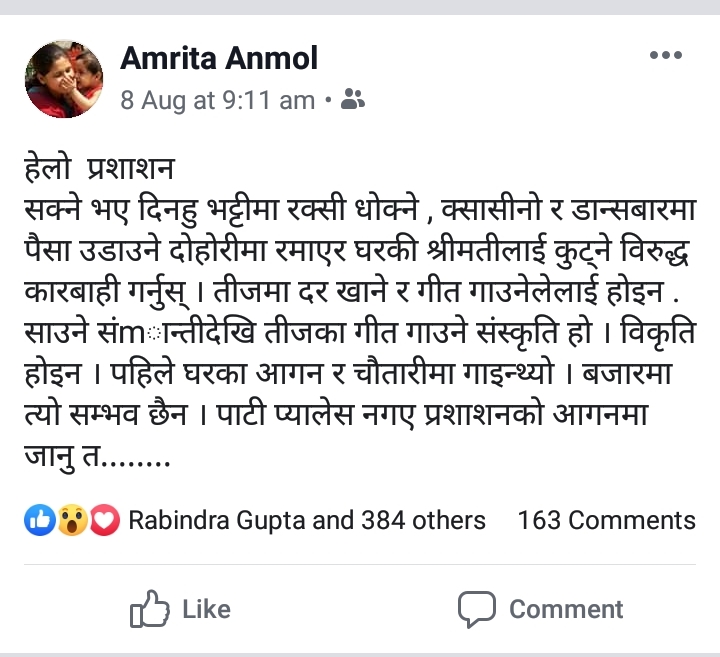Click the Comment text label

[x=566, y=609]
